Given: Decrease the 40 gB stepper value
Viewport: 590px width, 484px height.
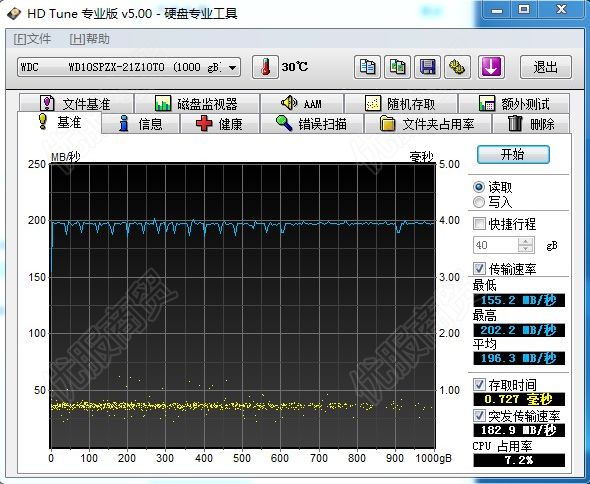Looking at the screenshot, I should (x=525, y=248).
